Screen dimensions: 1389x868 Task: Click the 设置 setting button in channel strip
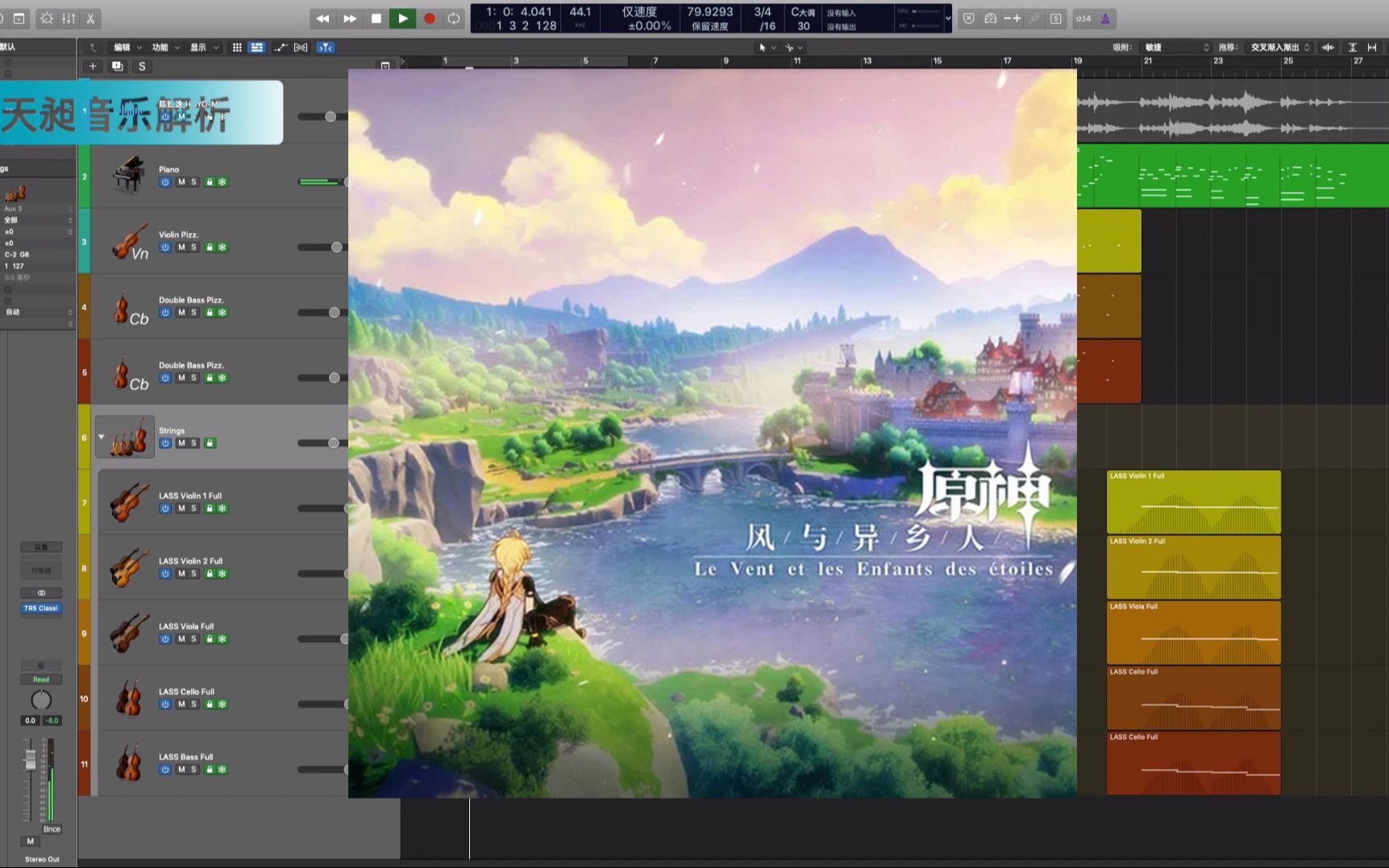coord(41,547)
